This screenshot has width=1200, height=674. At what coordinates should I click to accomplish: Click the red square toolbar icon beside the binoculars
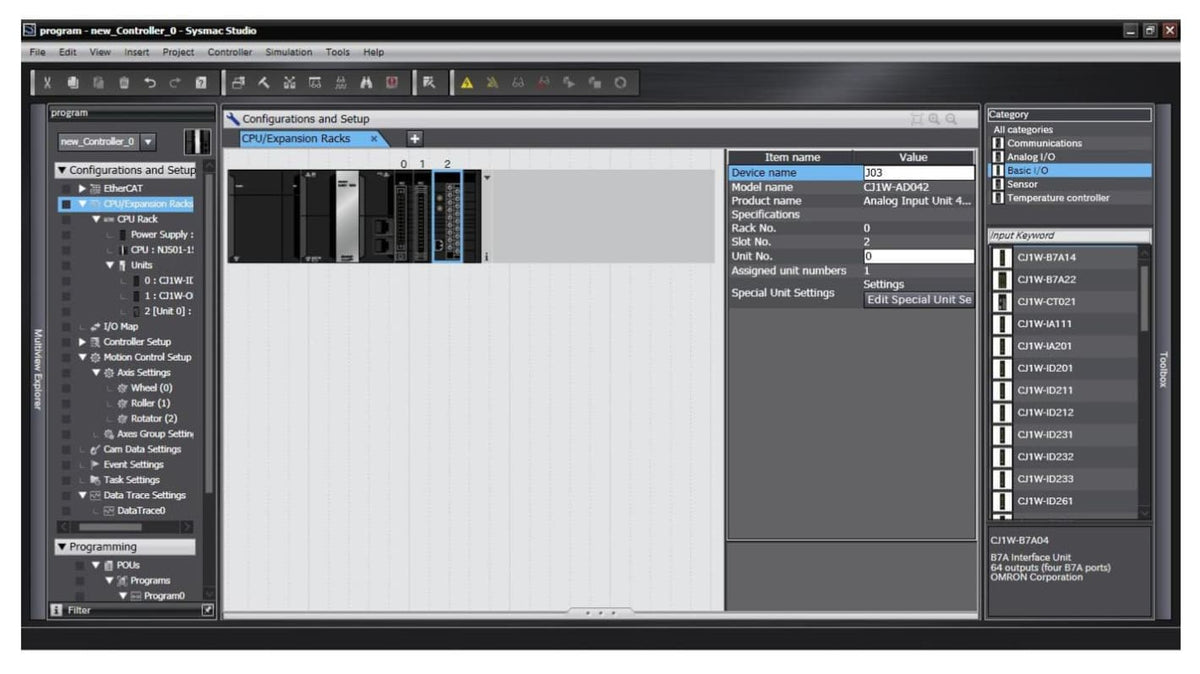coord(392,83)
